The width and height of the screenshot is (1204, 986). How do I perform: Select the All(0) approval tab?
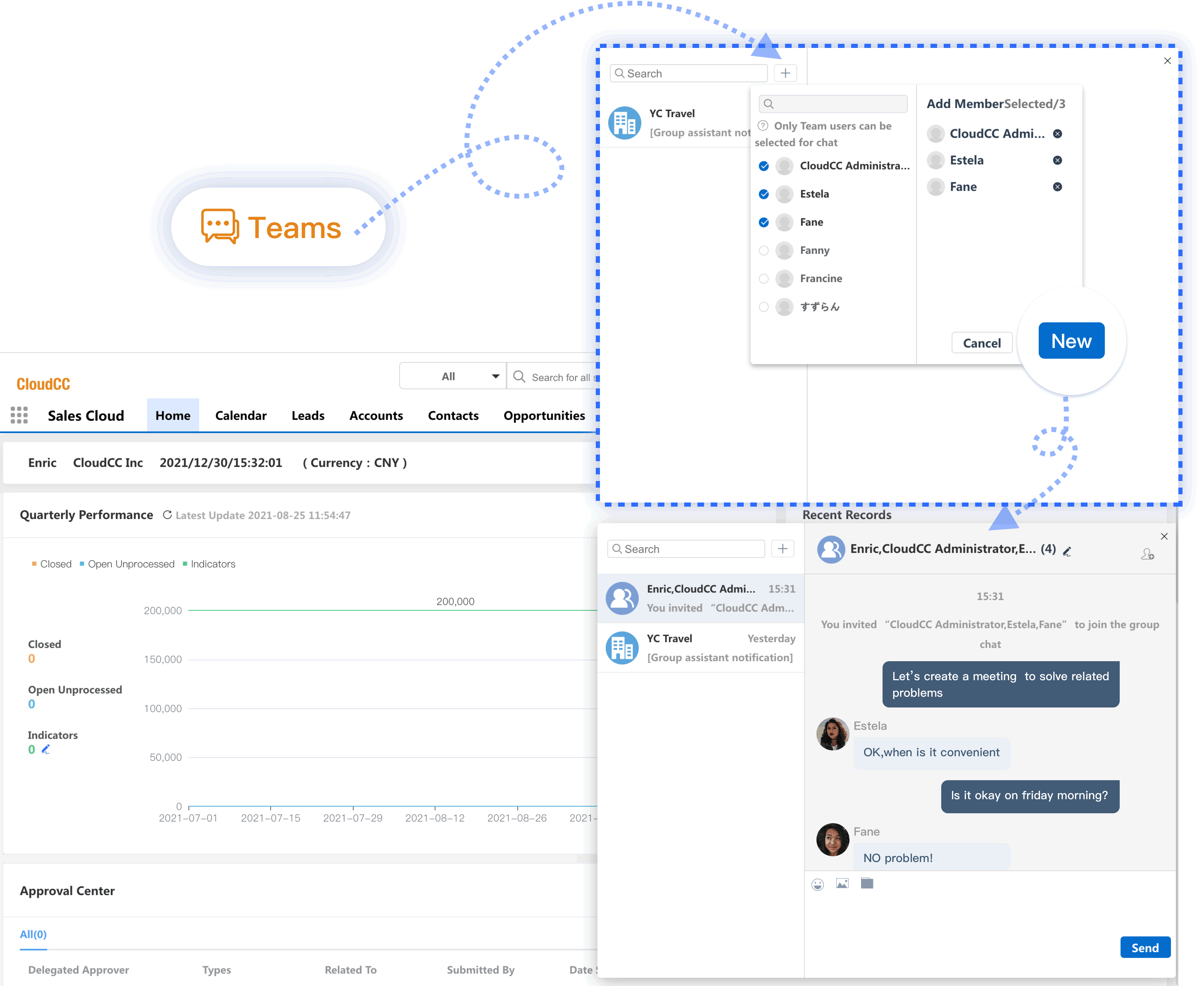coord(33,934)
